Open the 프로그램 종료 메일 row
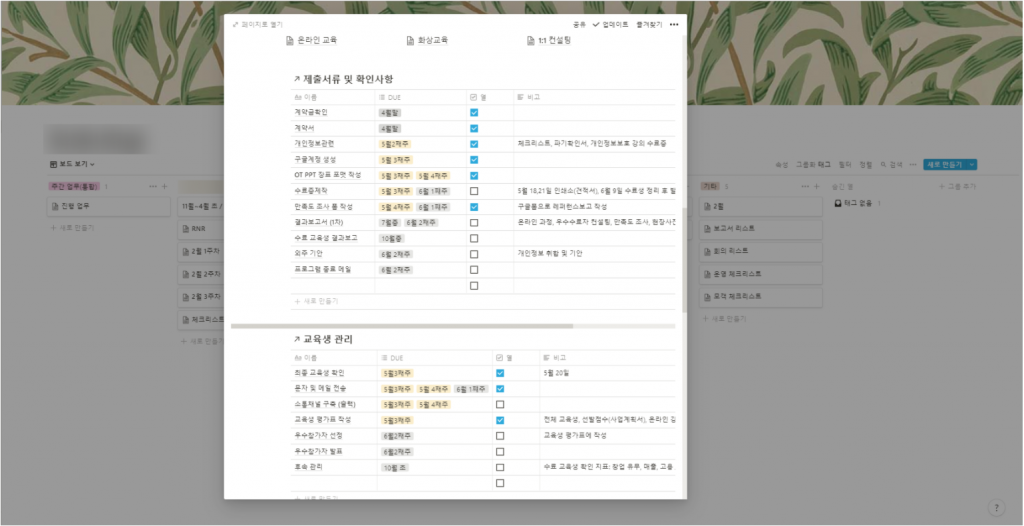The width and height of the screenshot is (1024, 526). (325, 270)
